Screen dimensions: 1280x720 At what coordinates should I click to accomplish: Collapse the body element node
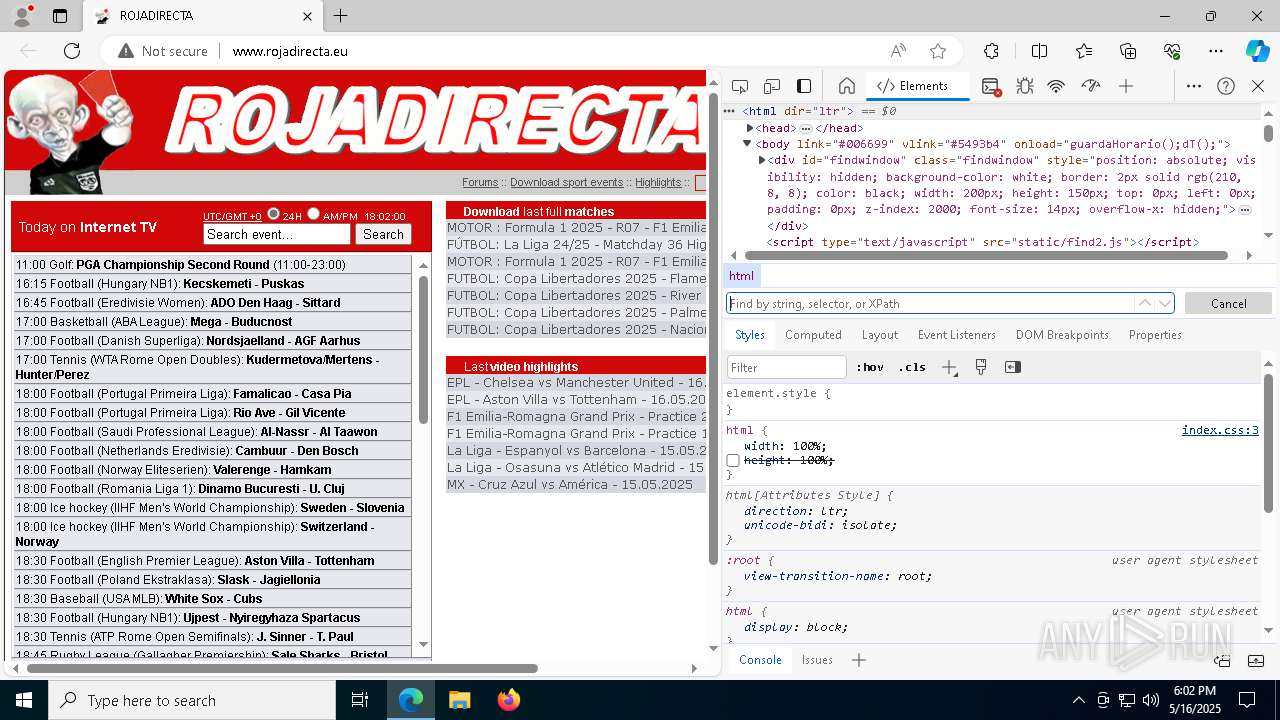pos(746,144)
